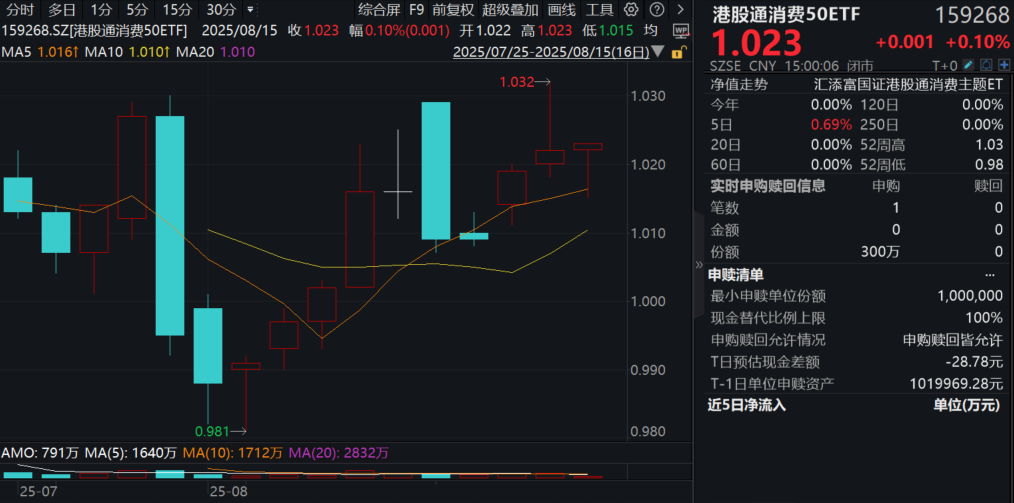The image size is (1014, 503).
Task: Click the 画线 drawing tool button
Action: (x=561, y=9)
